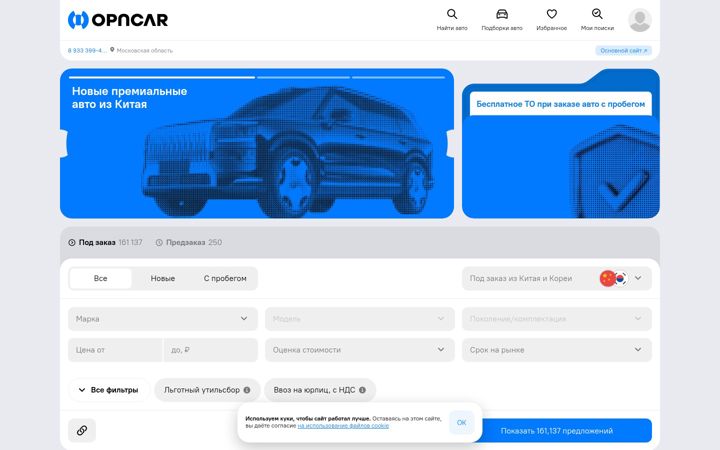Image resolution: width=720 pixels, height=450 pixels.
Task: Copy search link with chain icon
Action: 82,430
